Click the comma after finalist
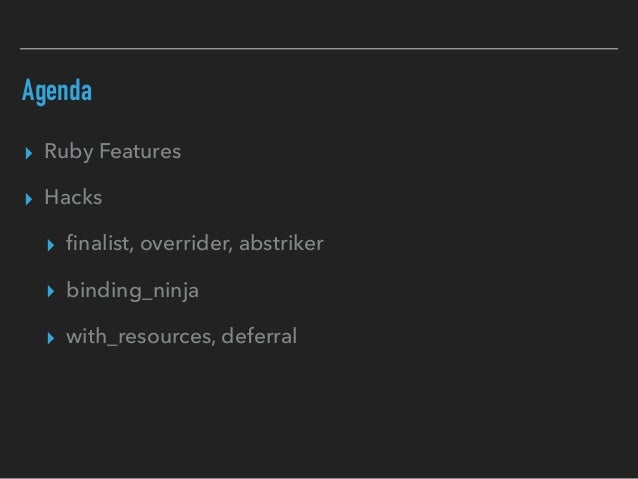 (x=131, y=250)
